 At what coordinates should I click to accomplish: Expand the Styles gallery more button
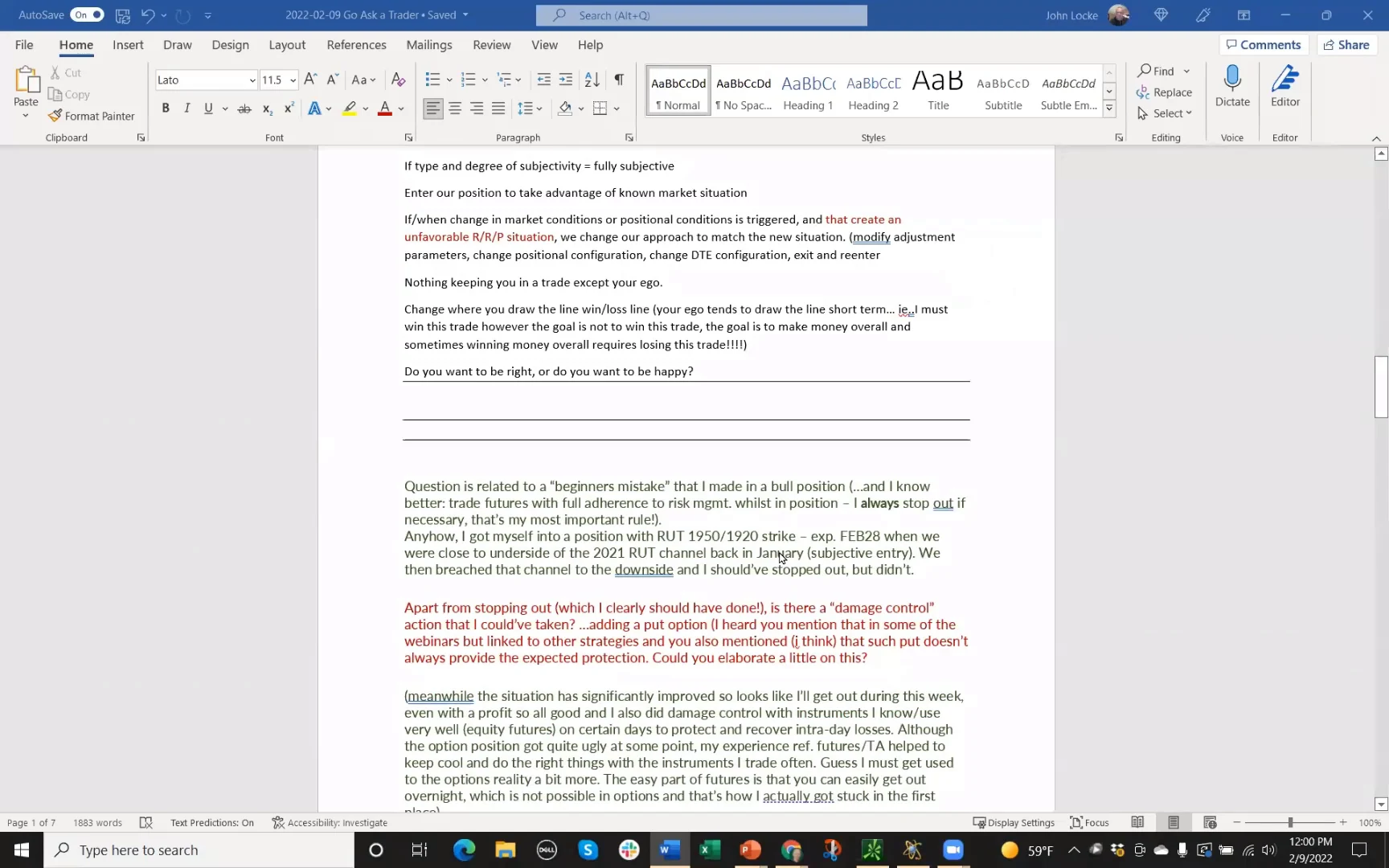1109,108
